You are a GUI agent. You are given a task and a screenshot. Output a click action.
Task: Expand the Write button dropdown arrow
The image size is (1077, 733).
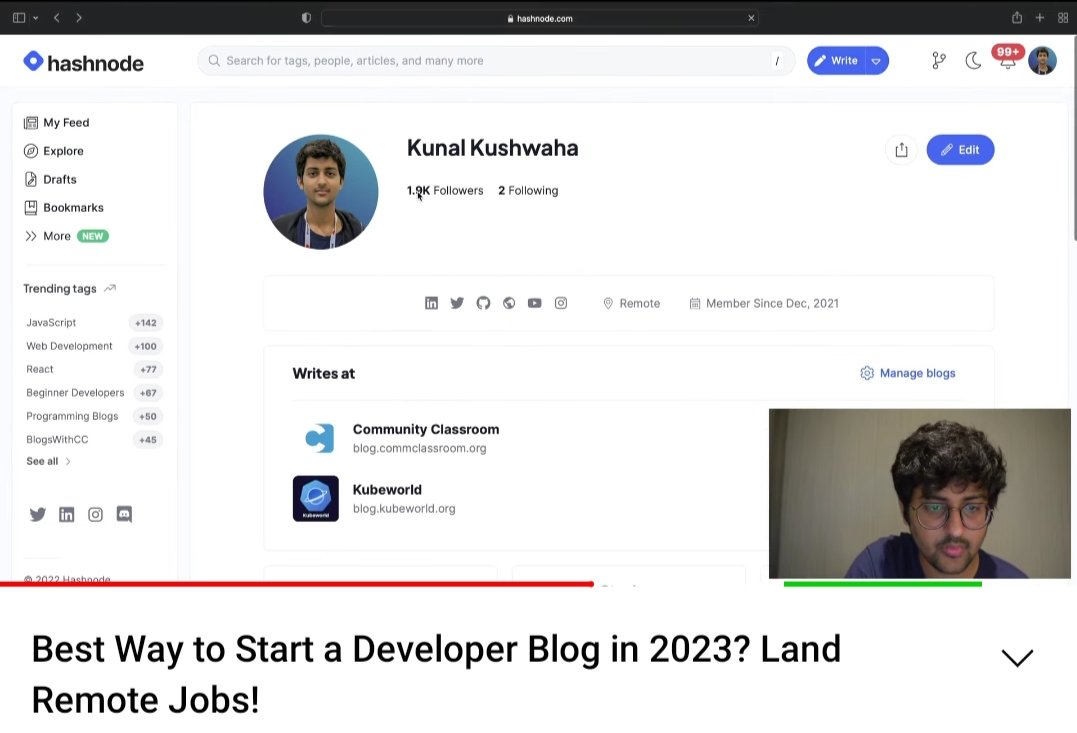click(x=876, y=60)
